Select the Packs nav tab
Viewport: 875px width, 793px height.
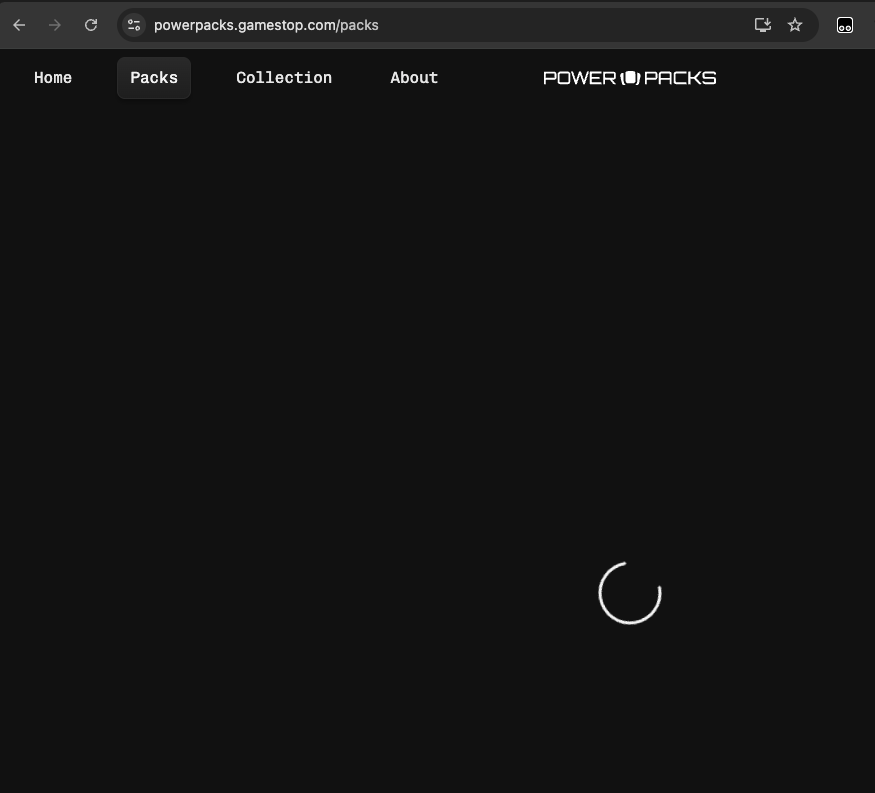click(x=154, y=78)
